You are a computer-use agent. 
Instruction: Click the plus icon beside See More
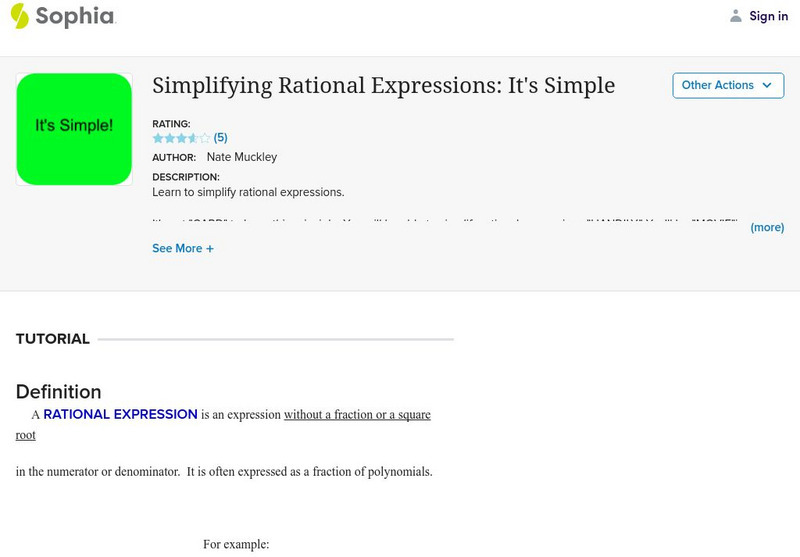(210, 249)
